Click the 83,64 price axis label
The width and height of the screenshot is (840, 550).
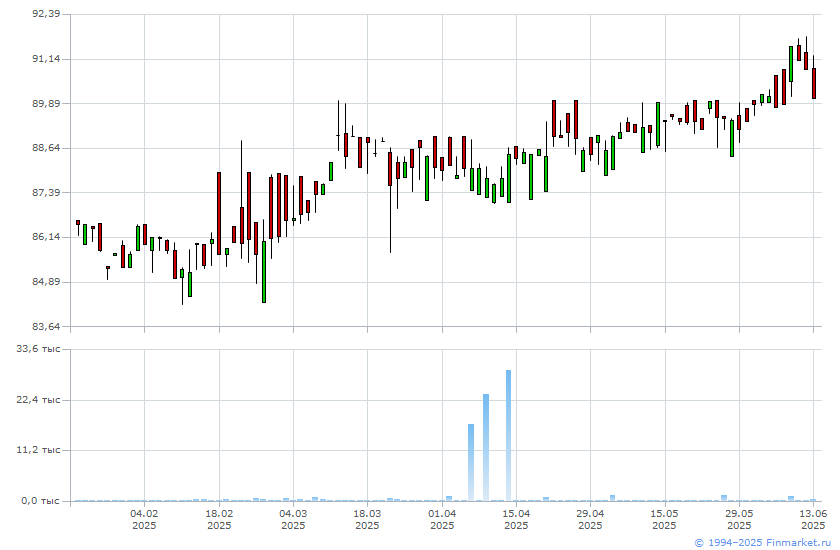coord(46,326)
